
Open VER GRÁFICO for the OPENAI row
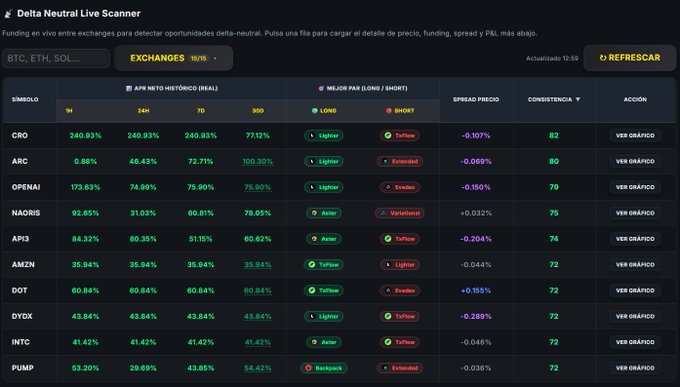(635, 187)
